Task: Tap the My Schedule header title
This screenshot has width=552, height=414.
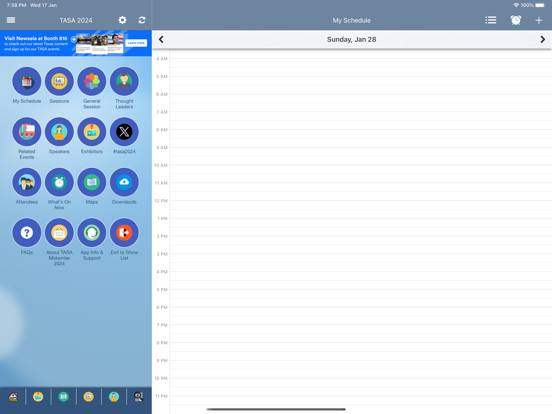Action: coord(351,20)
